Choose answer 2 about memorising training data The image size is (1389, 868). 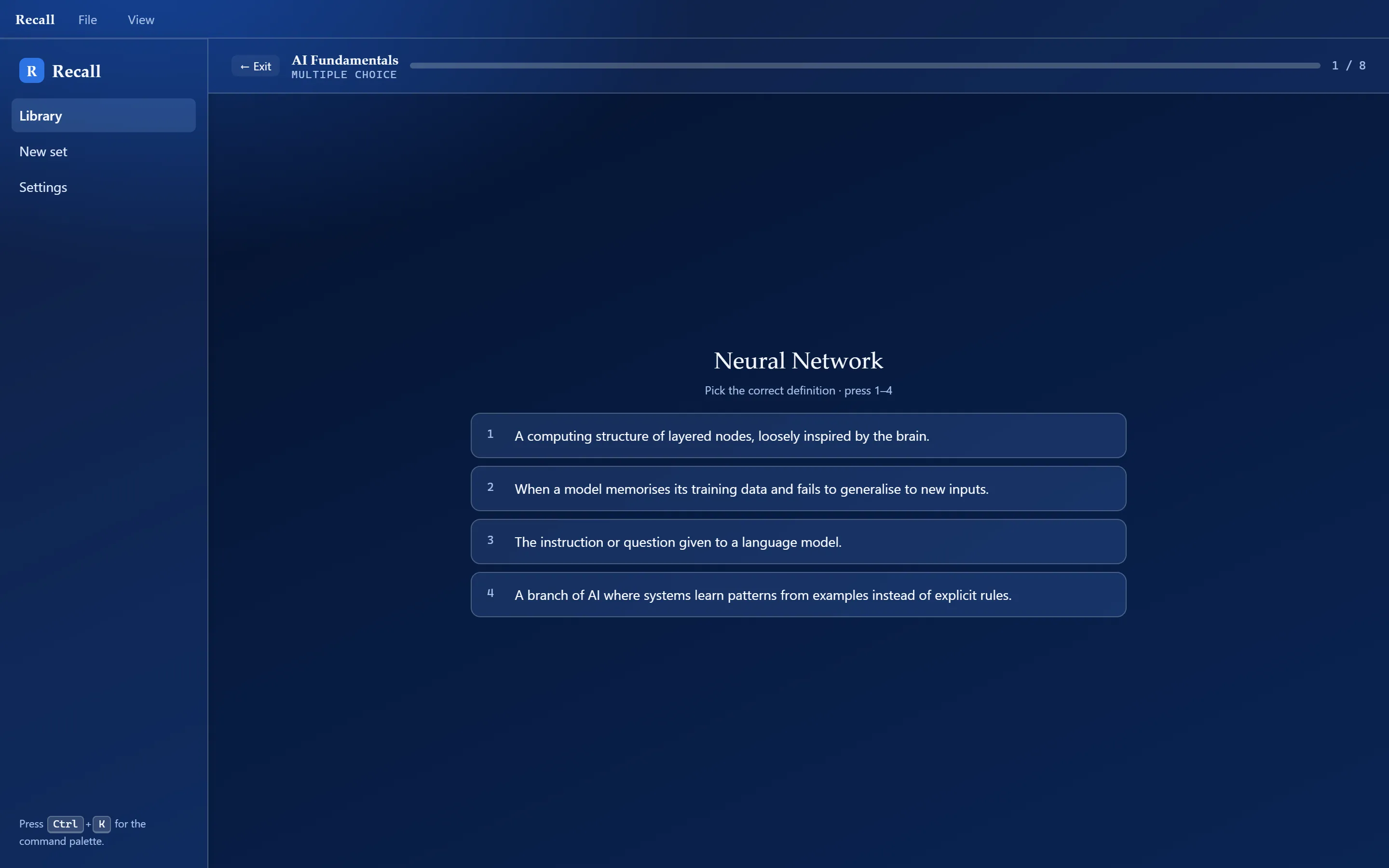[x=798, y=488]
